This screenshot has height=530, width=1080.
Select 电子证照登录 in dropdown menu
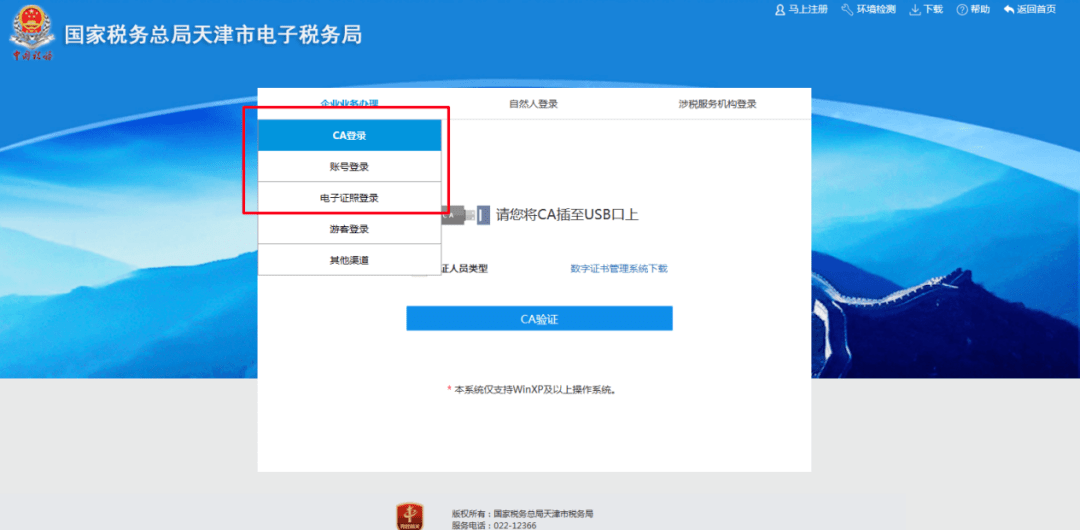(349, 198)
